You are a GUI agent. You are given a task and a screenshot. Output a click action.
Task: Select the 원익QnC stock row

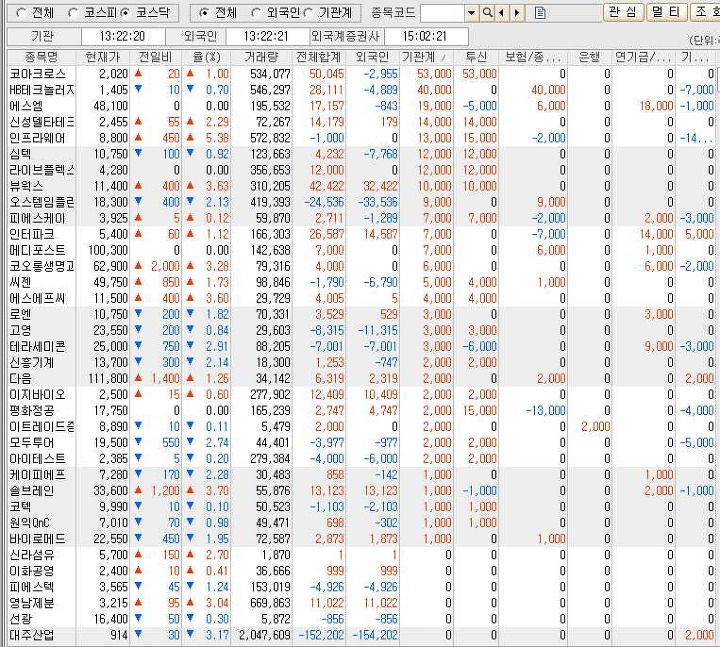[x=363, y=523]
